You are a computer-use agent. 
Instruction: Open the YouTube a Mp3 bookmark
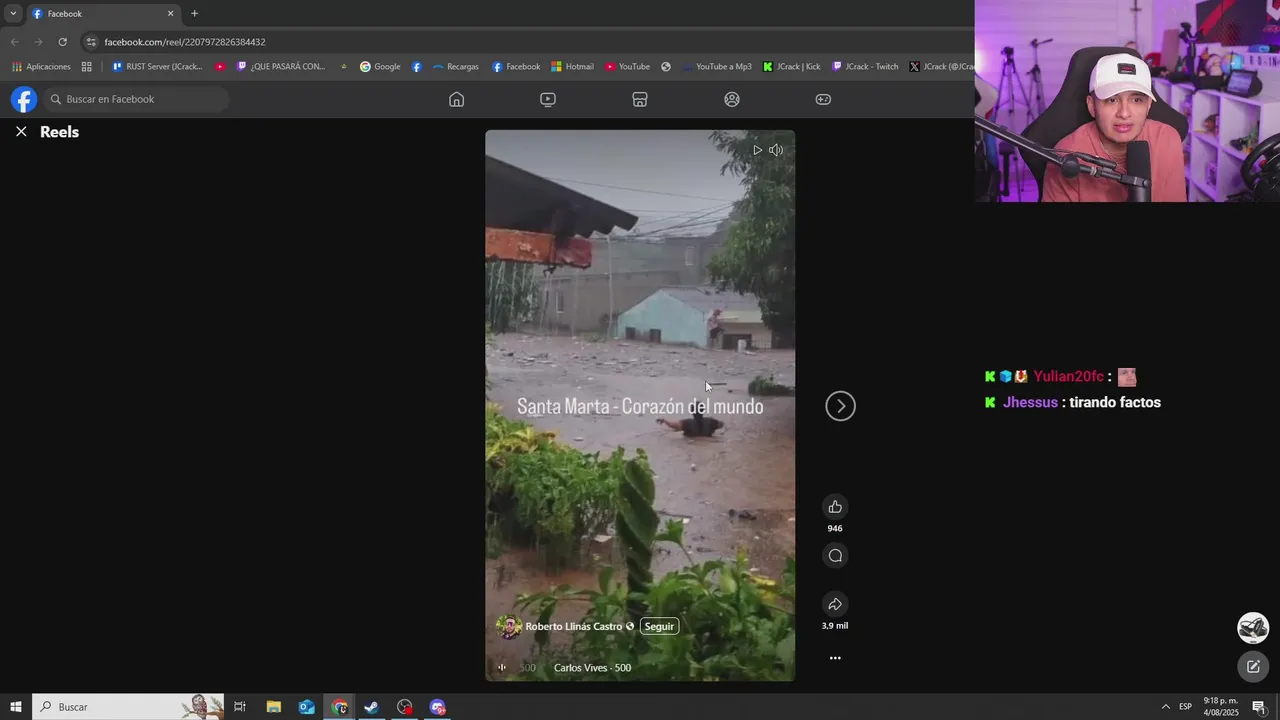pyautogui.click(x=716, y=67)
